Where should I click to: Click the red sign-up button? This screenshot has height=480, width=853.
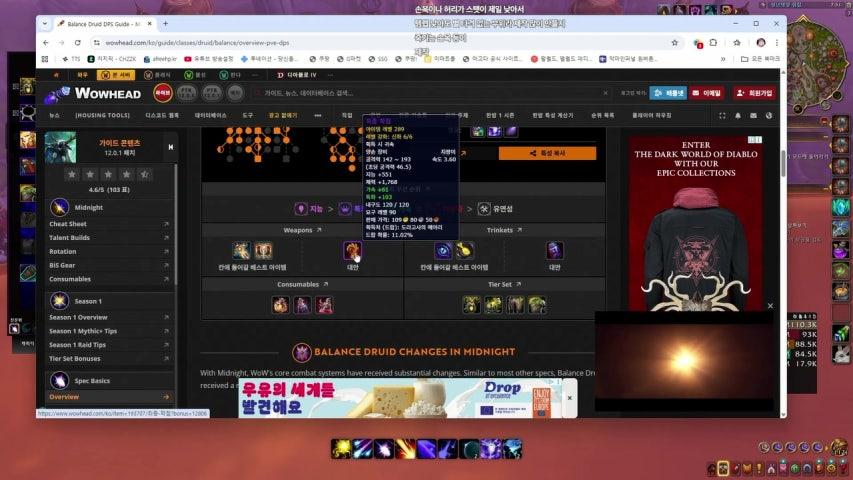coord(754,93)
